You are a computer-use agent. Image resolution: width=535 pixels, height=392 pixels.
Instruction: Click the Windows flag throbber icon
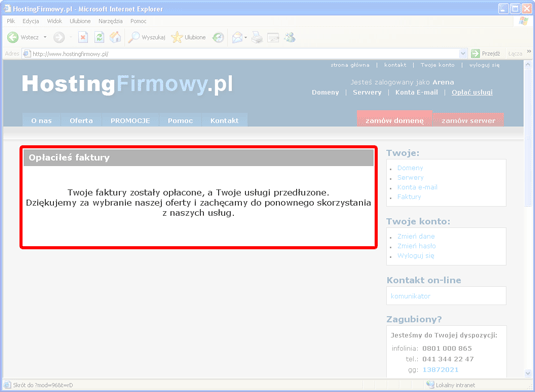click(x=523, y=21)
